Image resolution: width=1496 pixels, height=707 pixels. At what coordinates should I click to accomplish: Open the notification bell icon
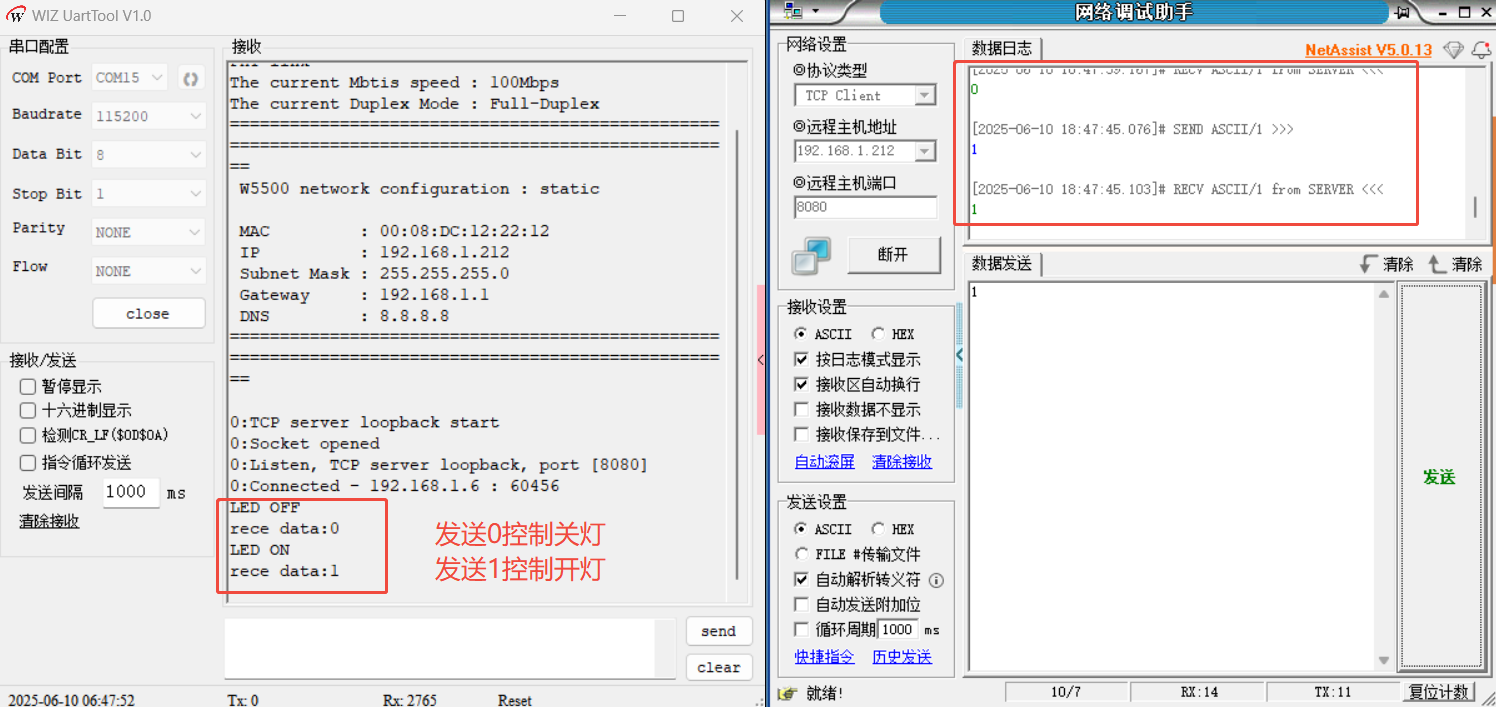click(x=1481, y=50)
